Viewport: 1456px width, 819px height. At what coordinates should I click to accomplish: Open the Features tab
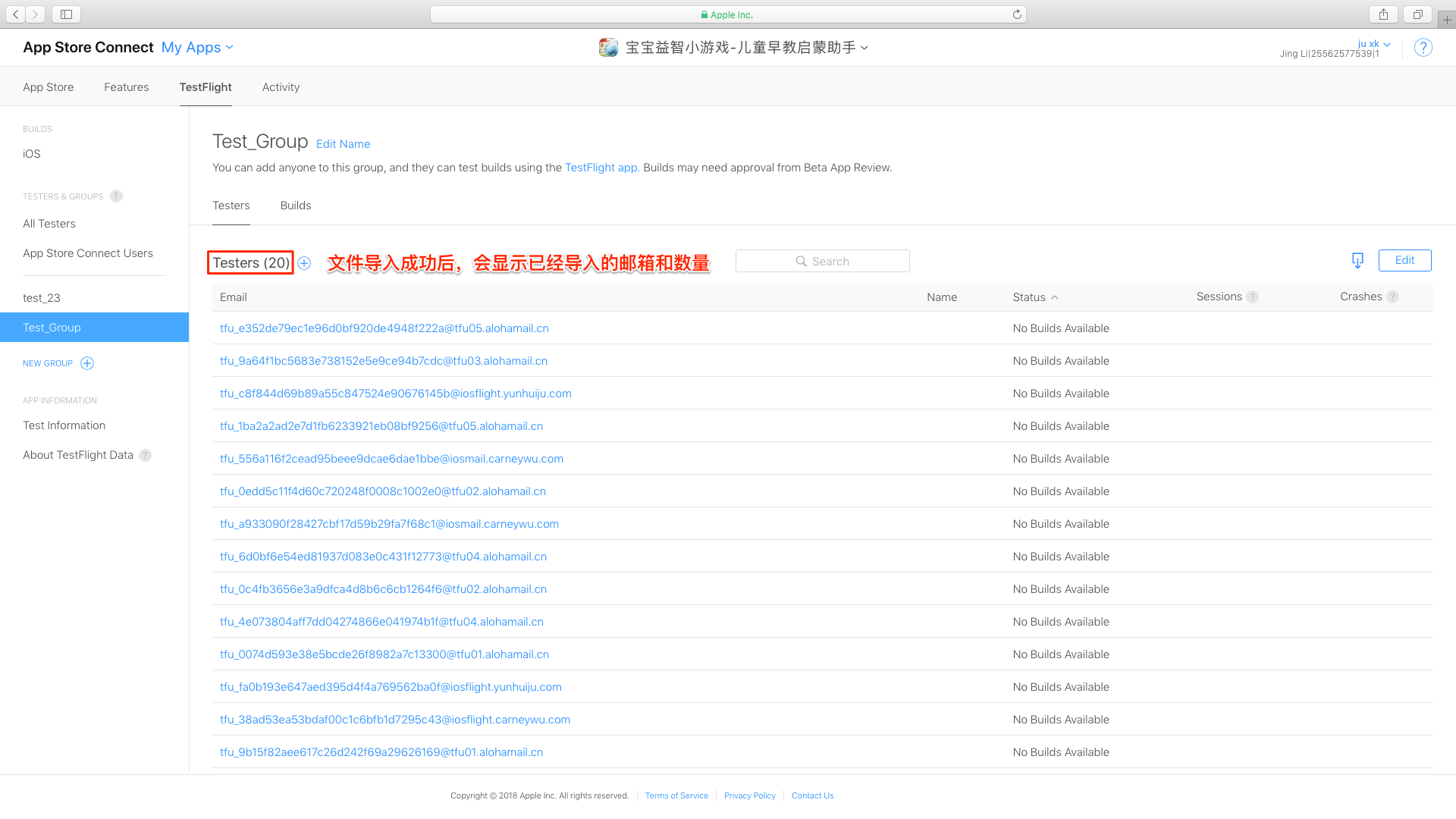click(x=127, y=87)
